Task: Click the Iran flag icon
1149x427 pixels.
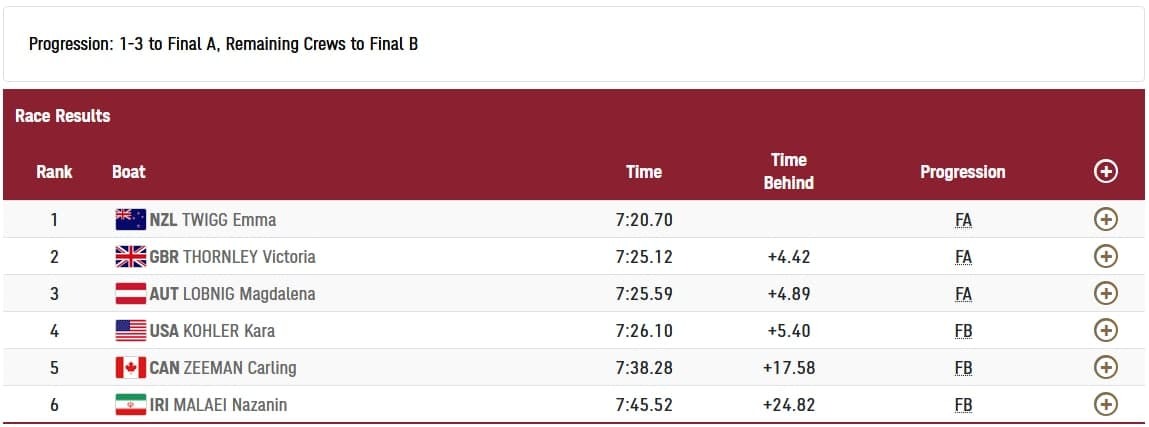Action: tap(130, 404)
